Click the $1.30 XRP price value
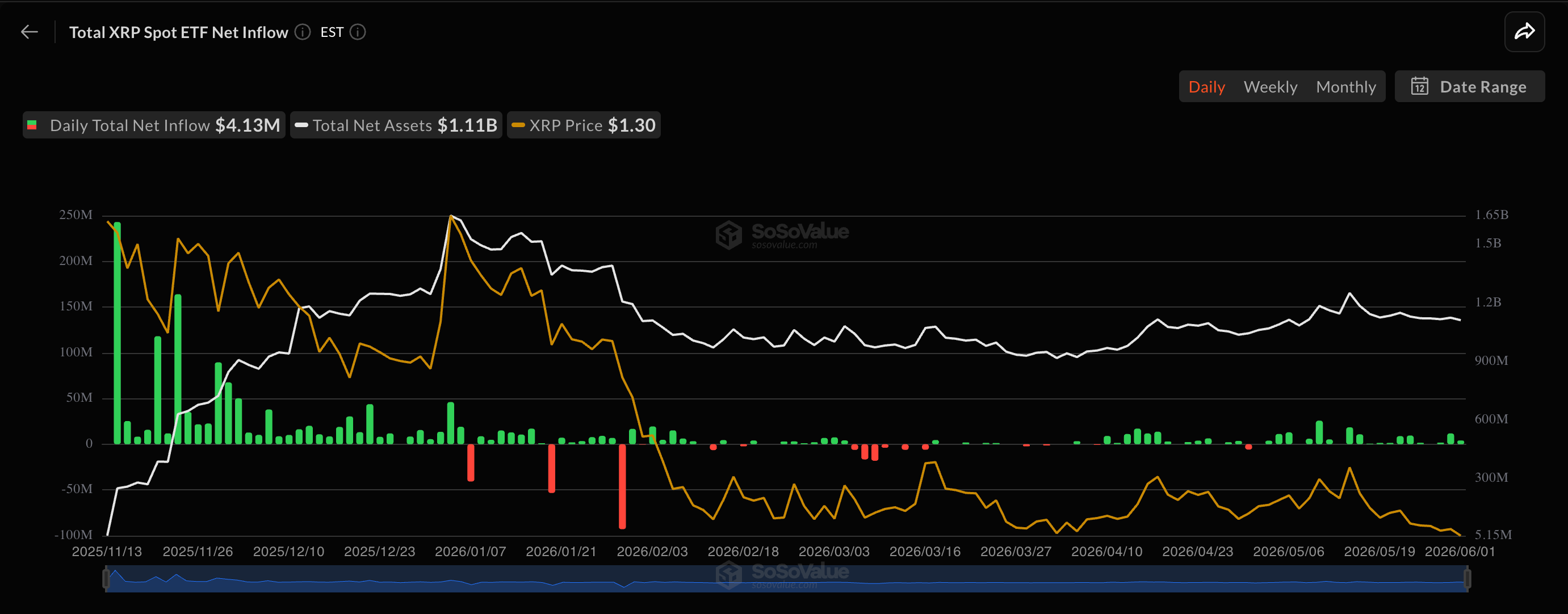The height and width of the screenshot is (614, 1568). (x=632, y=125)
